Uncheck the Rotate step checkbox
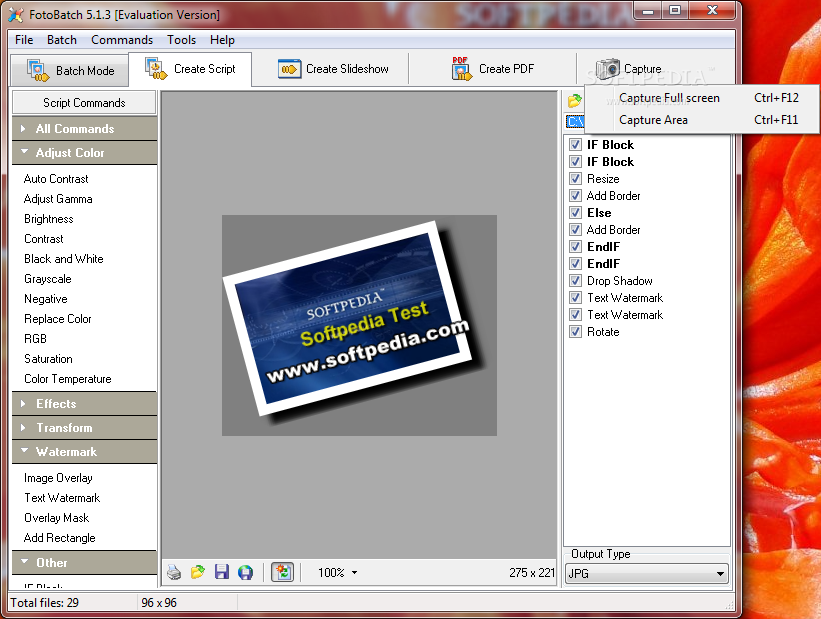The height and width of the screenshot is (619, 821). (x=575, y=331)
